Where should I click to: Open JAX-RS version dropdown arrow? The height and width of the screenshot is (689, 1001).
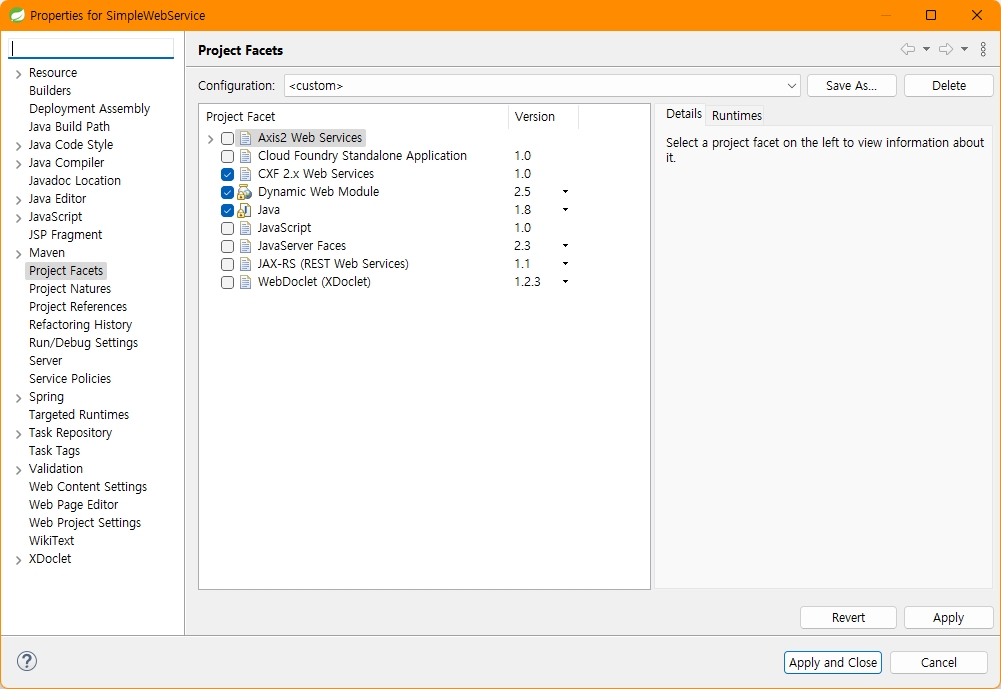pyautogui.click(x=565, y=264)
